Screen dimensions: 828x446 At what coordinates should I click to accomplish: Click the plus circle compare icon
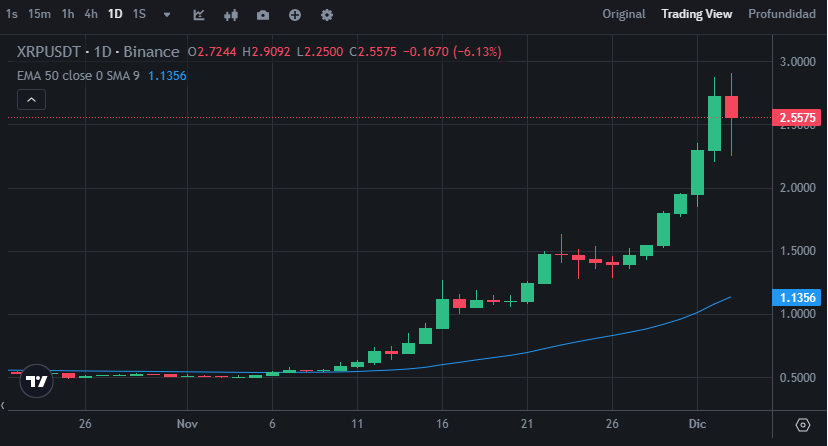(295, 15)
